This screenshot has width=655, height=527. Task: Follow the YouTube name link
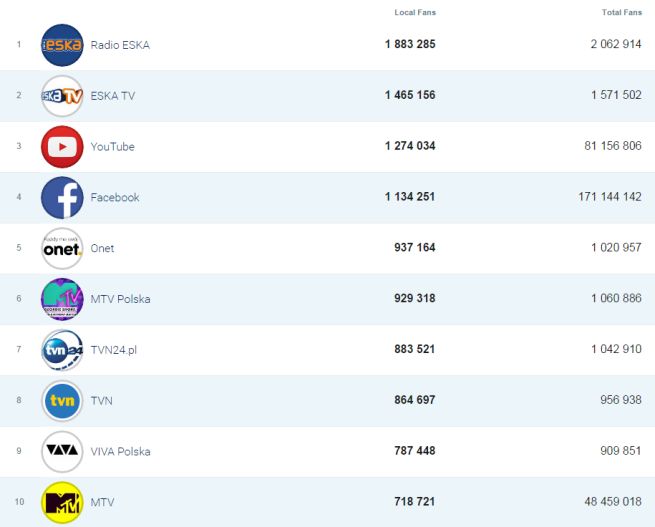(x=112, y=147)
